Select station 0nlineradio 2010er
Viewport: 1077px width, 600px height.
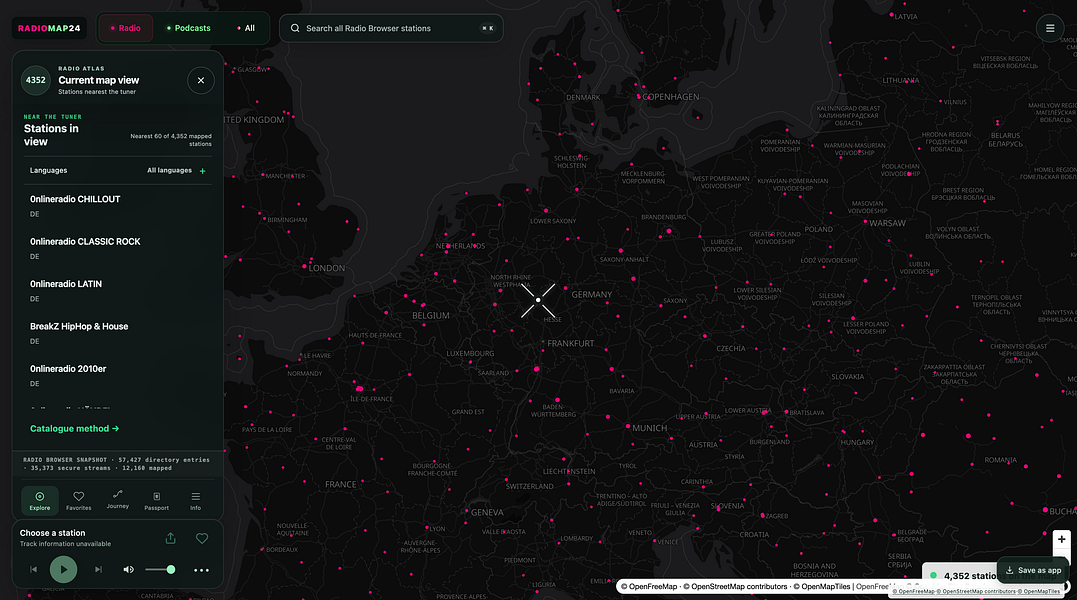coord(117,376)
